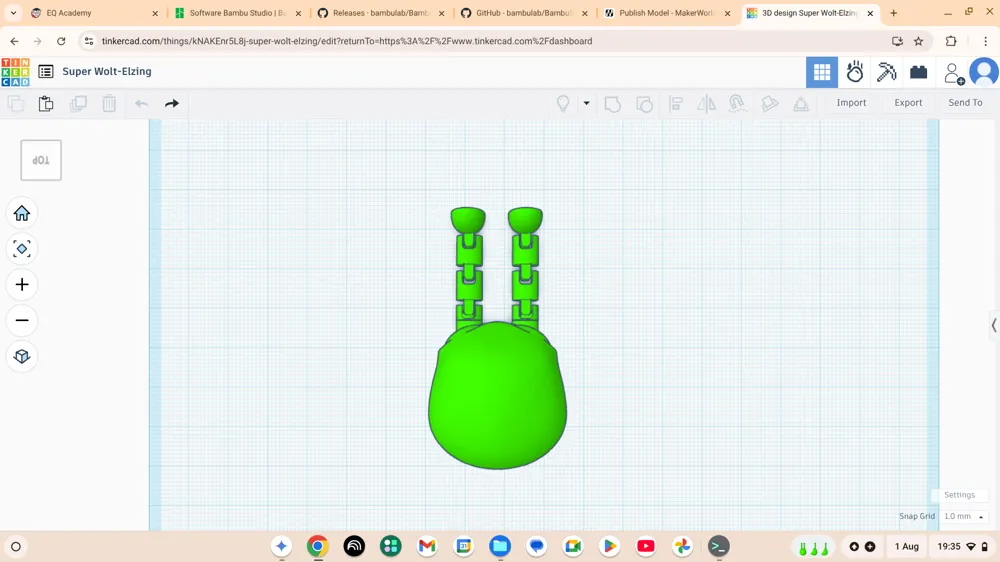The width and height of the screenshot is (1000, 562).
Task: Click the Tinkercad logo
Action: tap(15, 72)
